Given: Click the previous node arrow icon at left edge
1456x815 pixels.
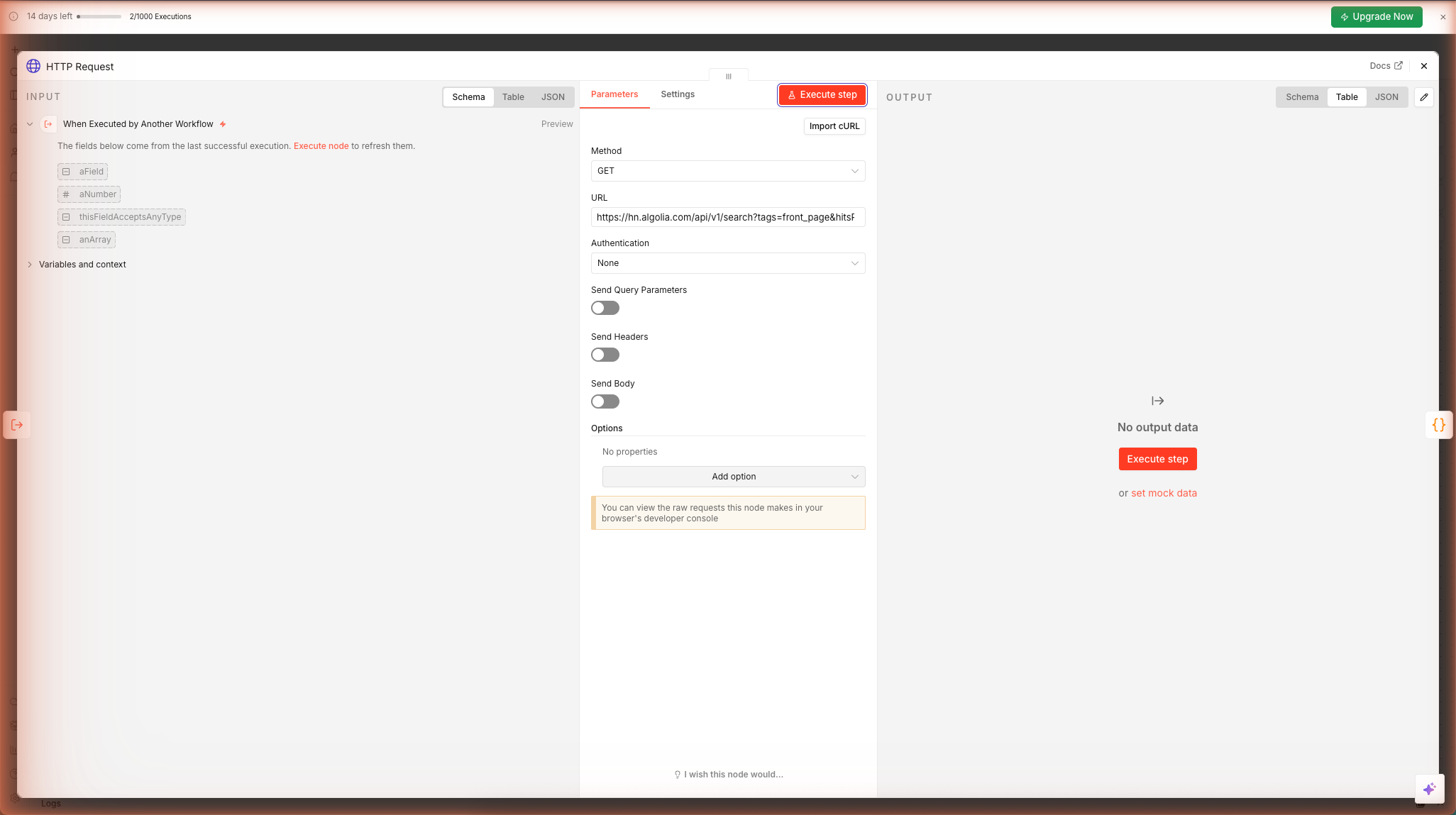Looking at the screenshot, I should [x=17, y=425].
